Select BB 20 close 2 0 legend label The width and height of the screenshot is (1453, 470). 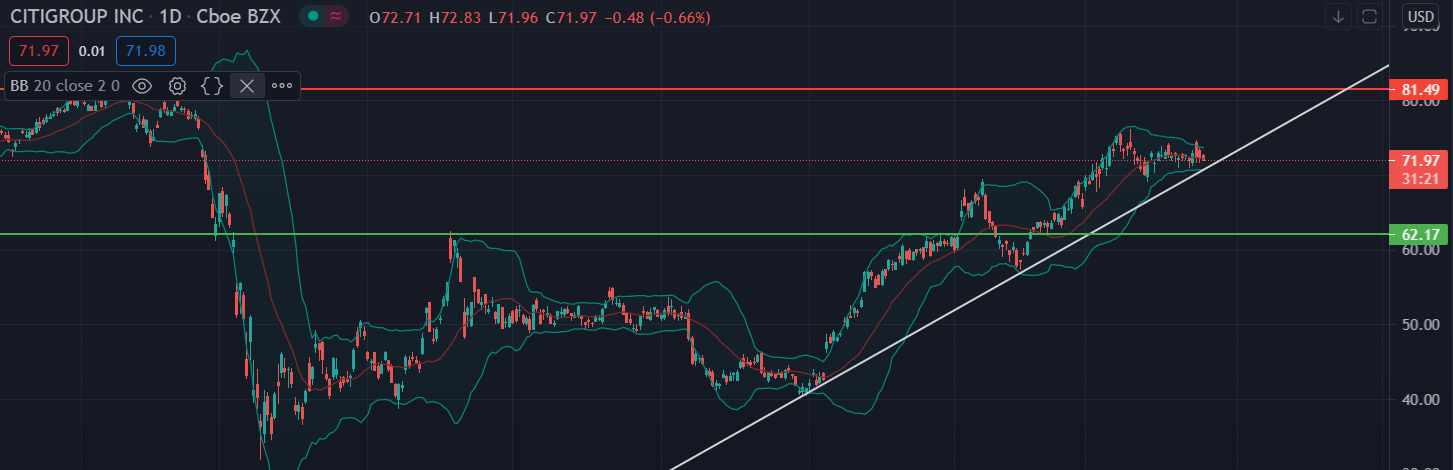coord(65,86)
